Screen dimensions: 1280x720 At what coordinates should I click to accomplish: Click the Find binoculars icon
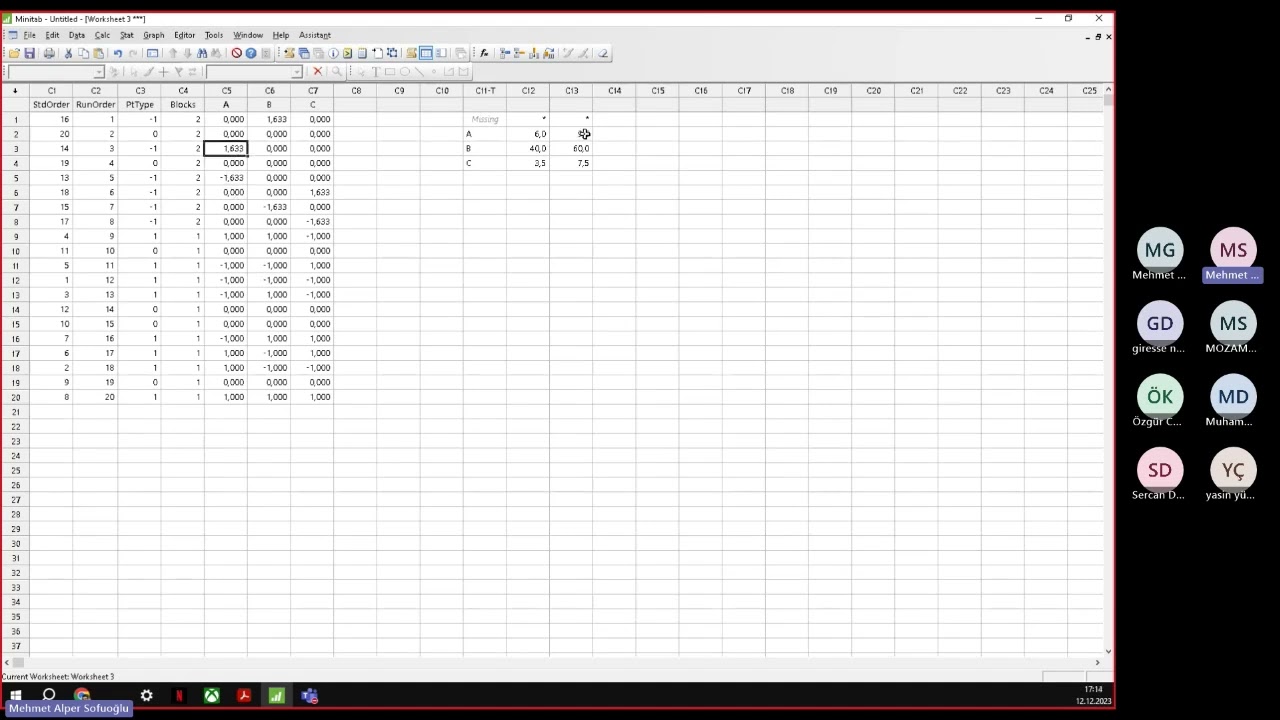202,53
